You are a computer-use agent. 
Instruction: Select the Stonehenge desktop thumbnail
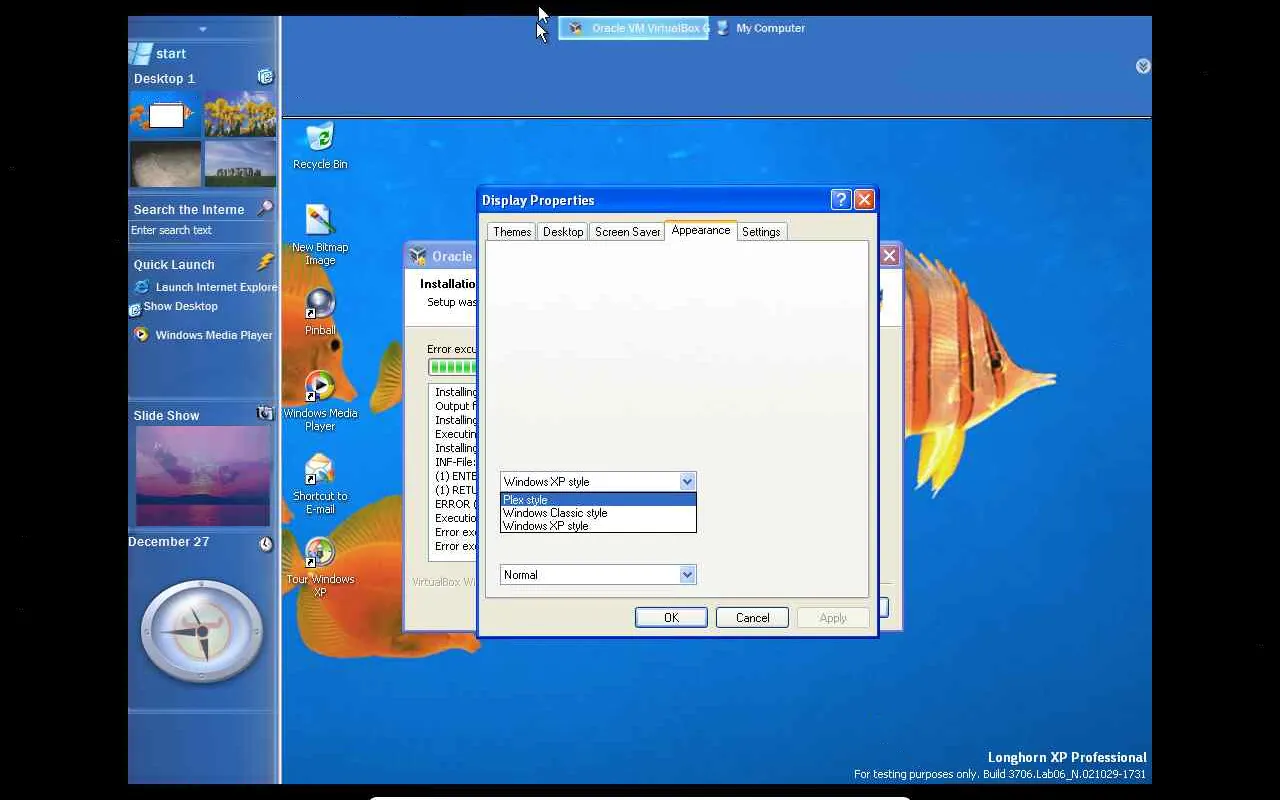(x=240, y=163)
